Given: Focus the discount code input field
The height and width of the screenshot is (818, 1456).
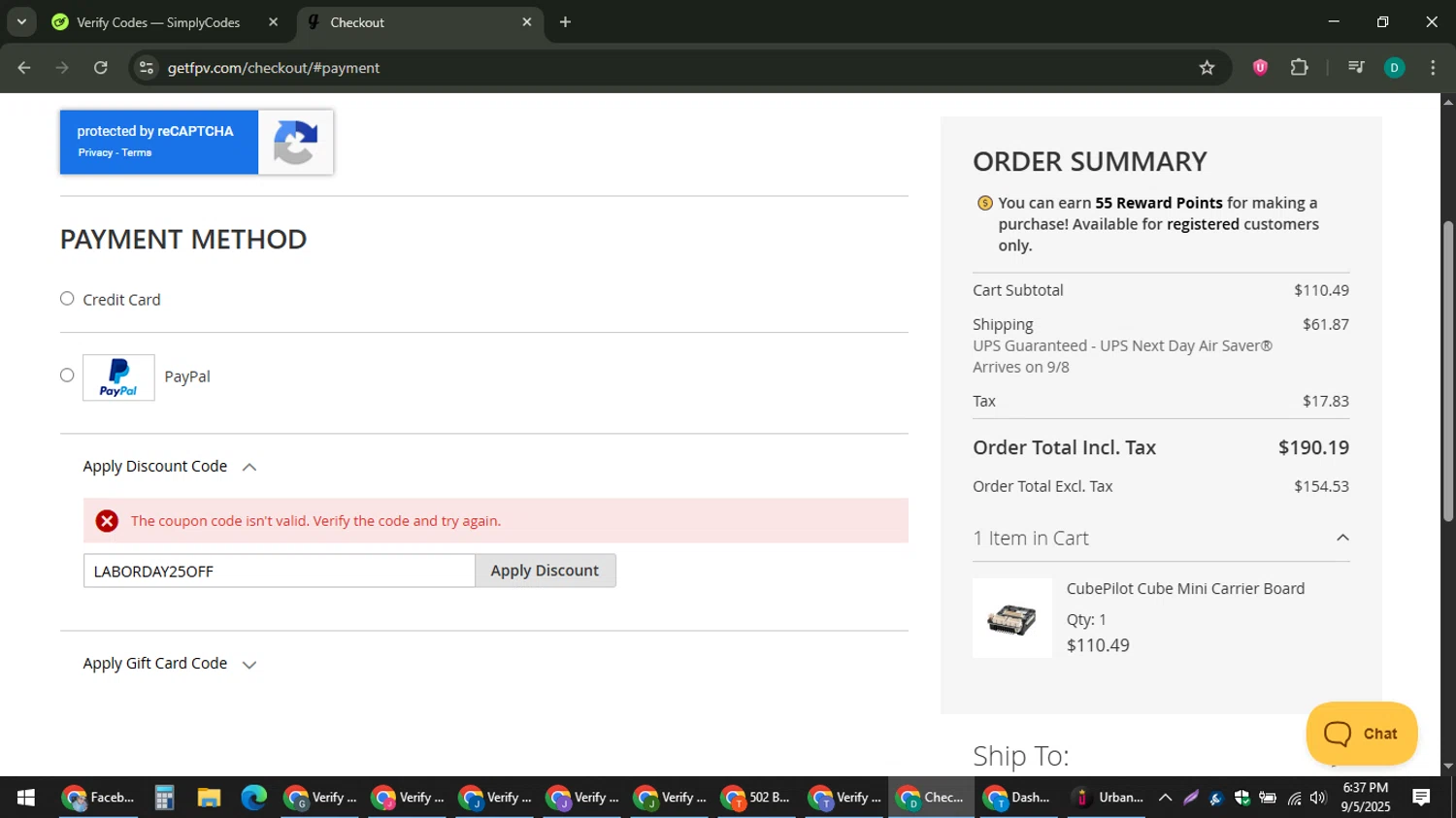Looking at the screenshot, I should [x=279, y=571].
